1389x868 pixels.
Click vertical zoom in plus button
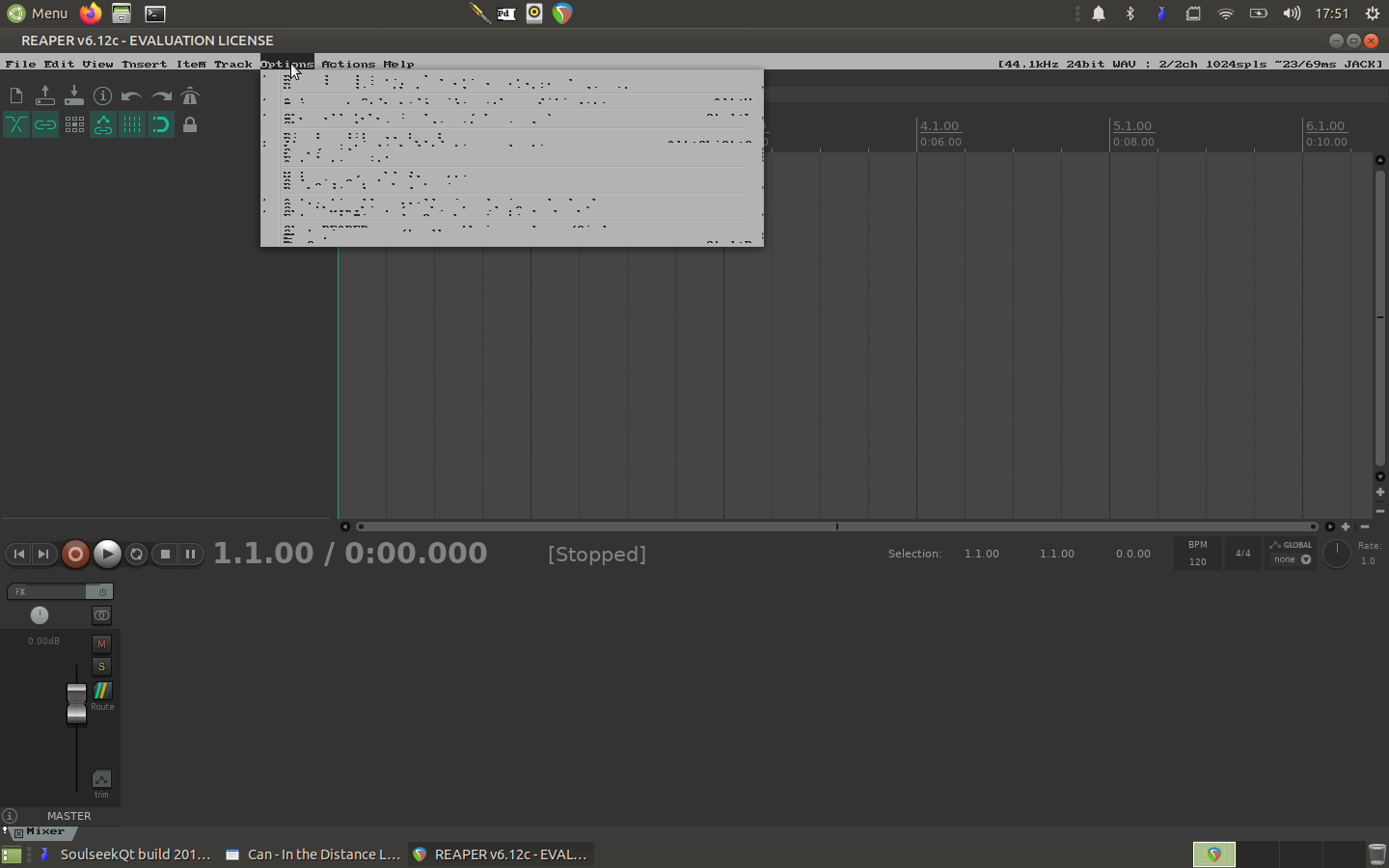coord(1380,492)
